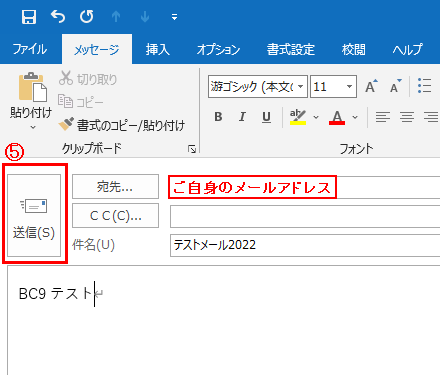Screen dimensions: 440x375
Task: Click the Previous item up arrow
Action: point(116,16)
